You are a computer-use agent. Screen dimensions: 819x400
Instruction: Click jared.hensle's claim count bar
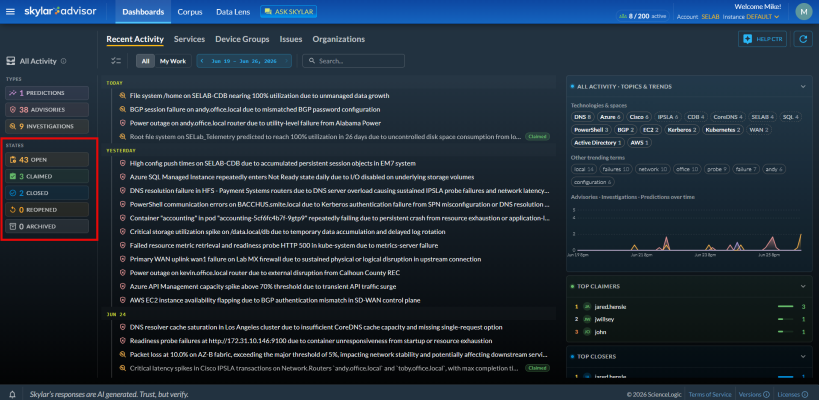tap(786, 307)
